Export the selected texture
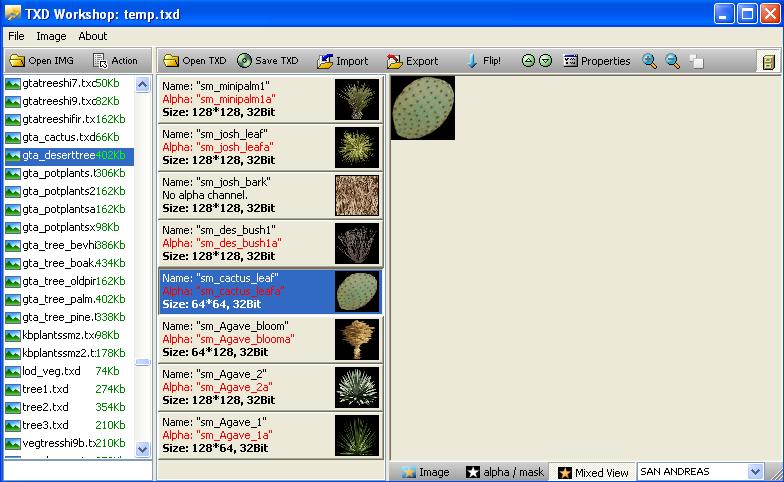784x482 pixels. coord(413,60)
